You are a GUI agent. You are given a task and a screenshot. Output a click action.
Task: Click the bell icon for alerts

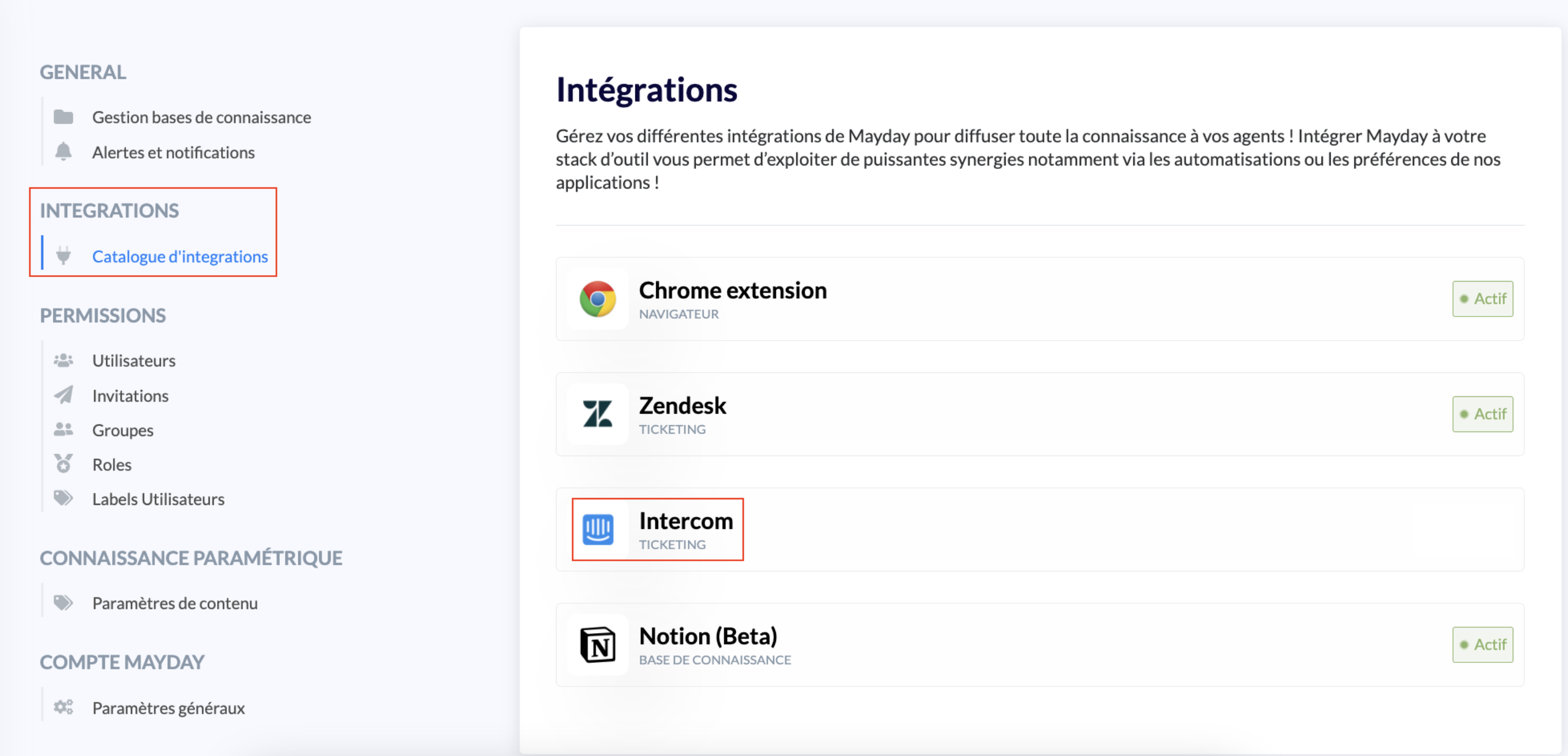pyautogui.click(x=63, y=152)
